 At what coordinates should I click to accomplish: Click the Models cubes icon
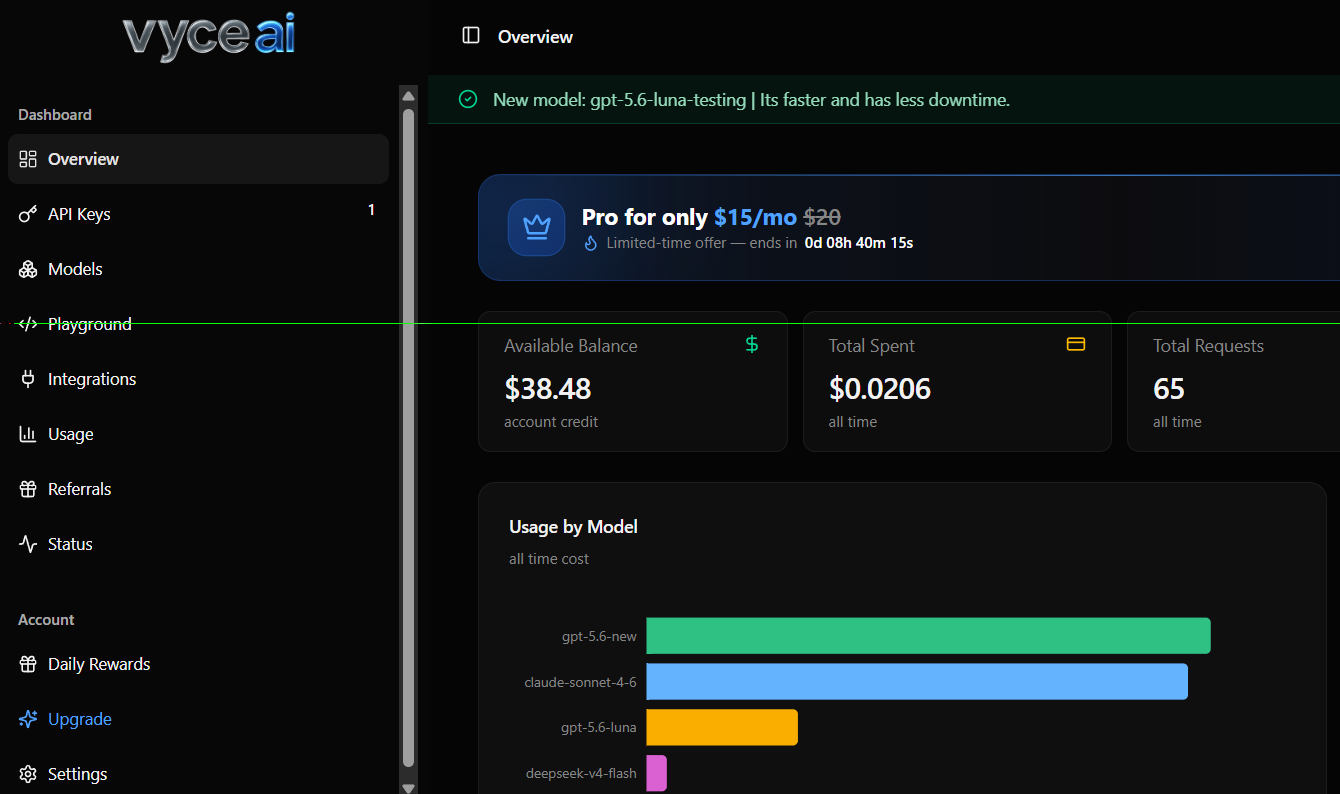tap(28, 269)
